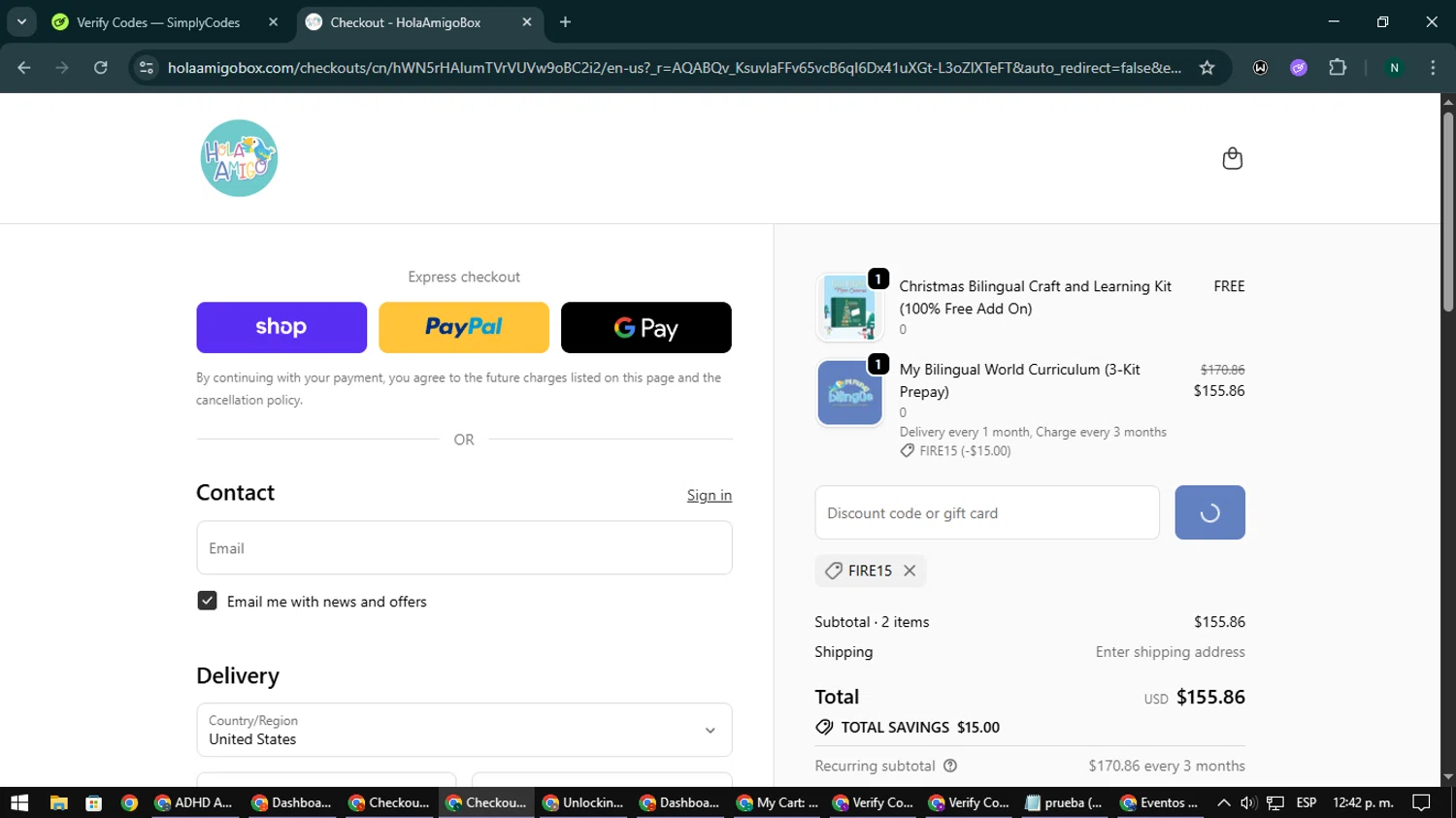Switch to Verify Codes — SimplyCodes tab

click(x=158, y=22)
